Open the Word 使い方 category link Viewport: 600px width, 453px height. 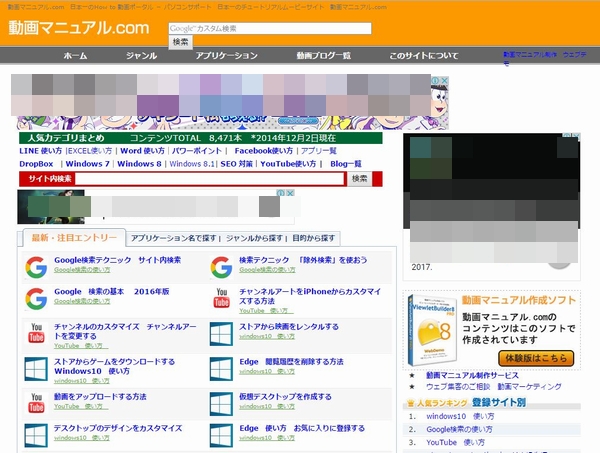click(142, 151)
